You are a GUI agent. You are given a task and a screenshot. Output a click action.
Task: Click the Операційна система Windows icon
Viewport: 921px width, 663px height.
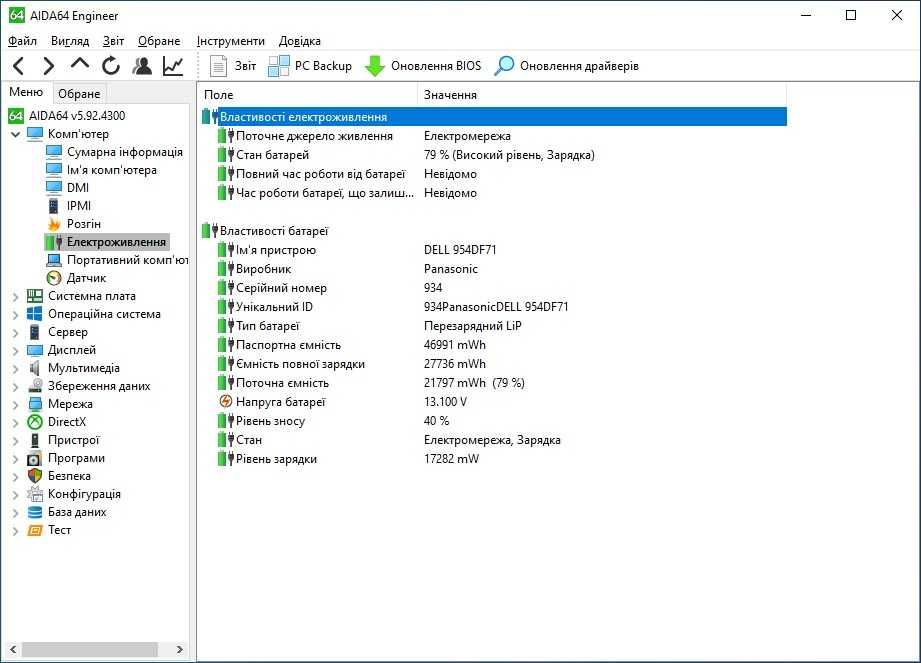point(35,314)
